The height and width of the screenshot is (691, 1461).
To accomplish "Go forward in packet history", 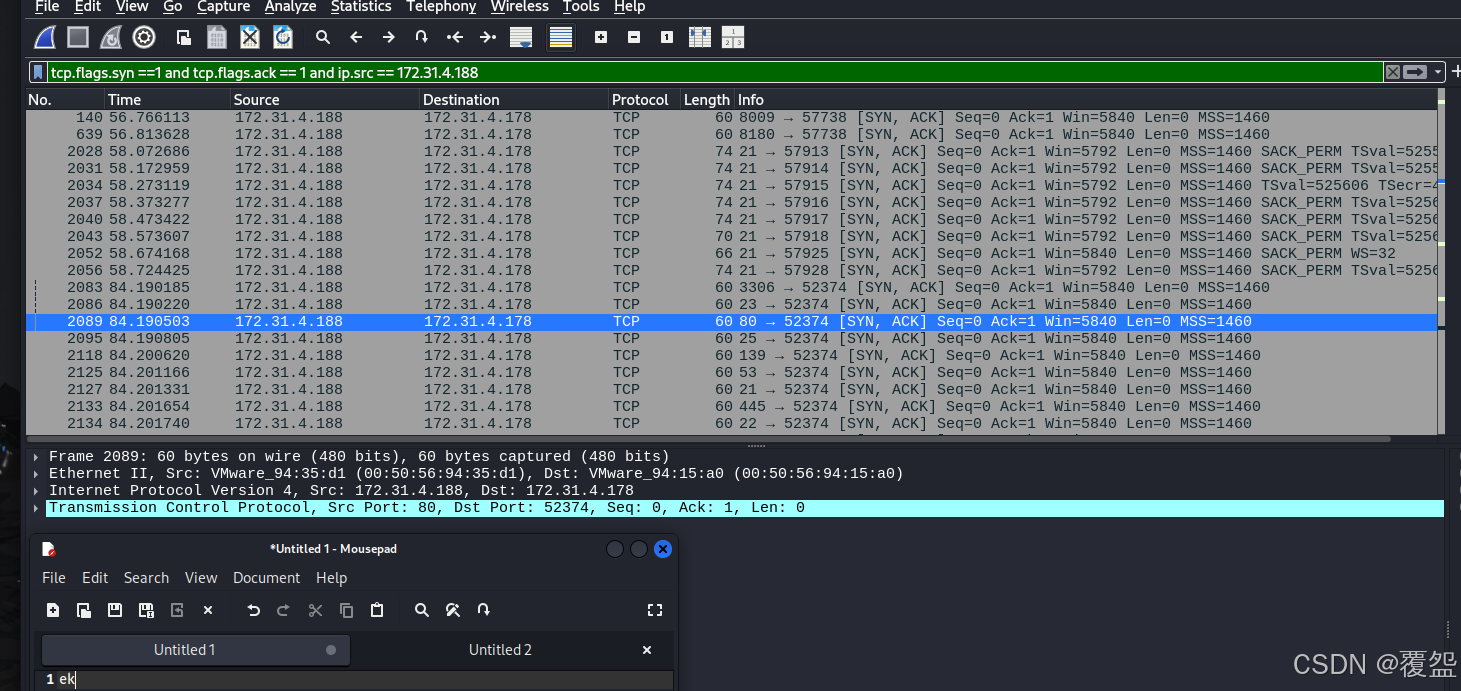I will point(389,37).
